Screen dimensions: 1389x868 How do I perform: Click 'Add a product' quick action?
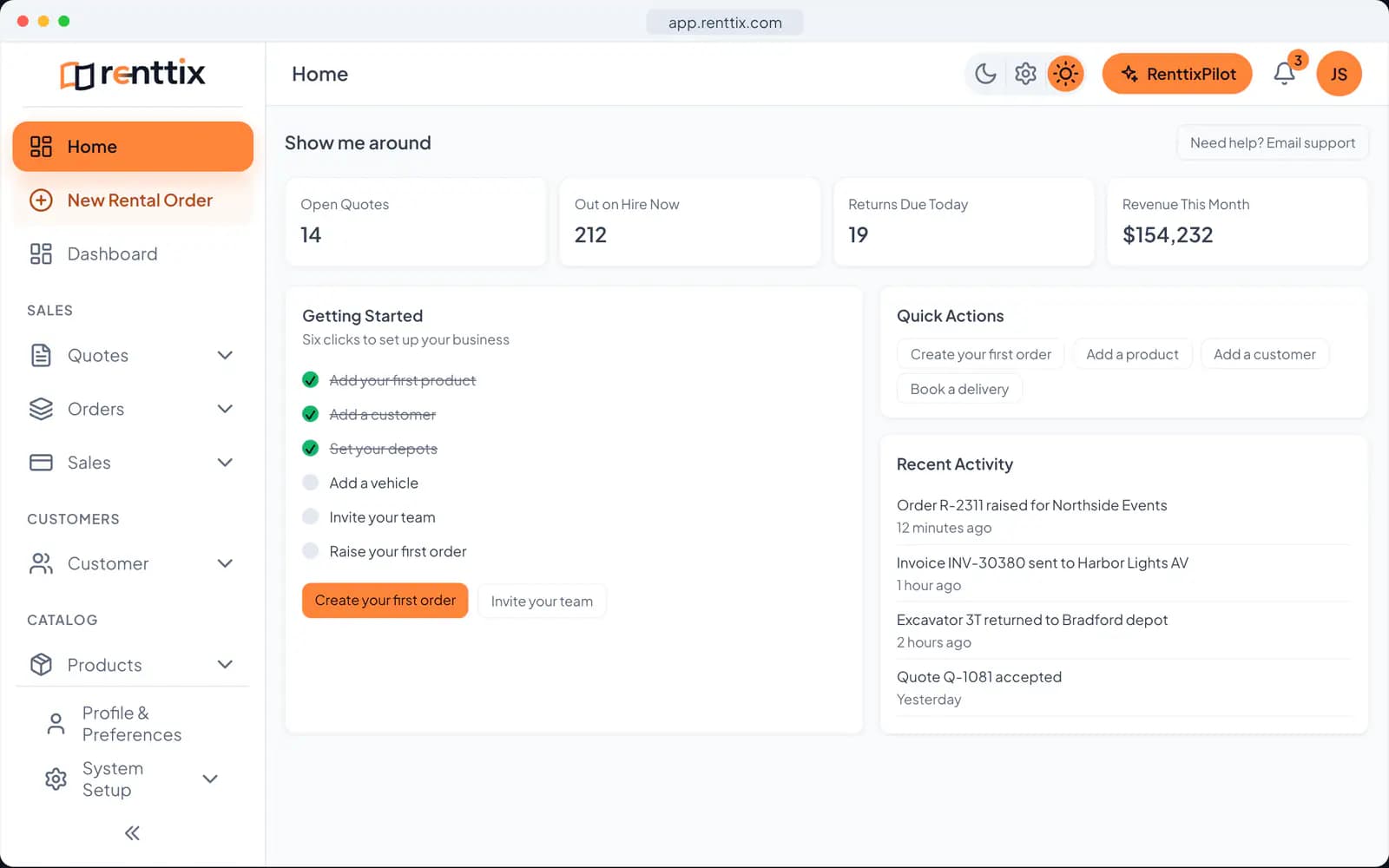1132,354
